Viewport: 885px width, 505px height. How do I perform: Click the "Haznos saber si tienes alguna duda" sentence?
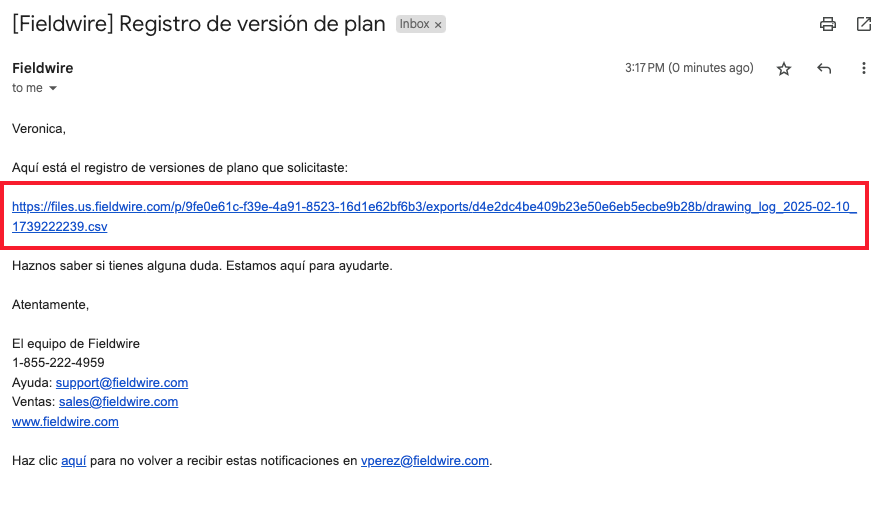click(x=117, y=266)
